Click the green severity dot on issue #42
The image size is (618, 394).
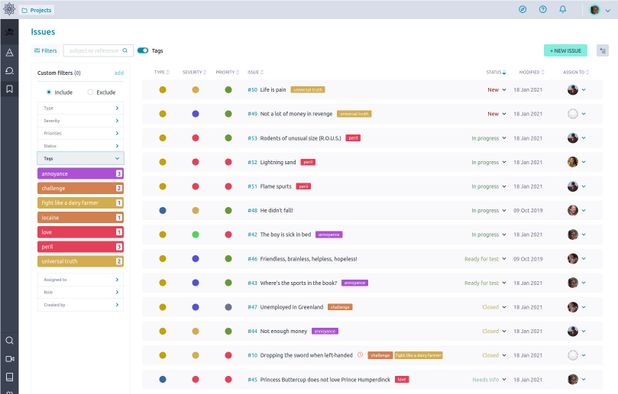pyautogui.click(x=195, y=234)
